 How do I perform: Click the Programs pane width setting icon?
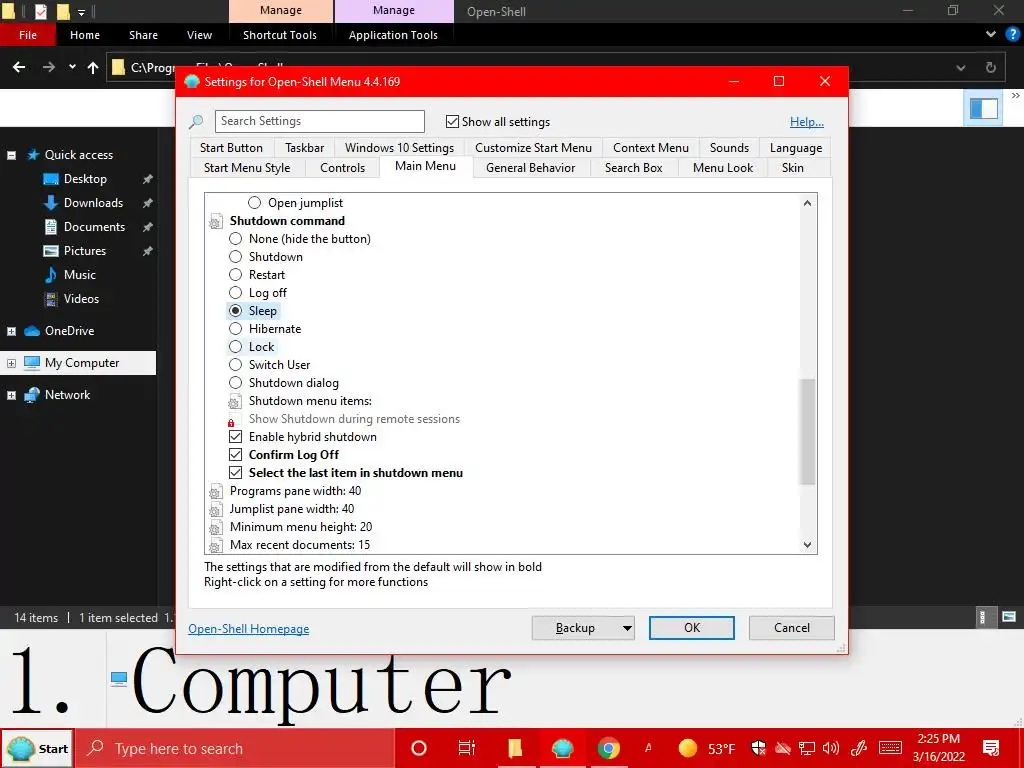click(x=216, y=491)
